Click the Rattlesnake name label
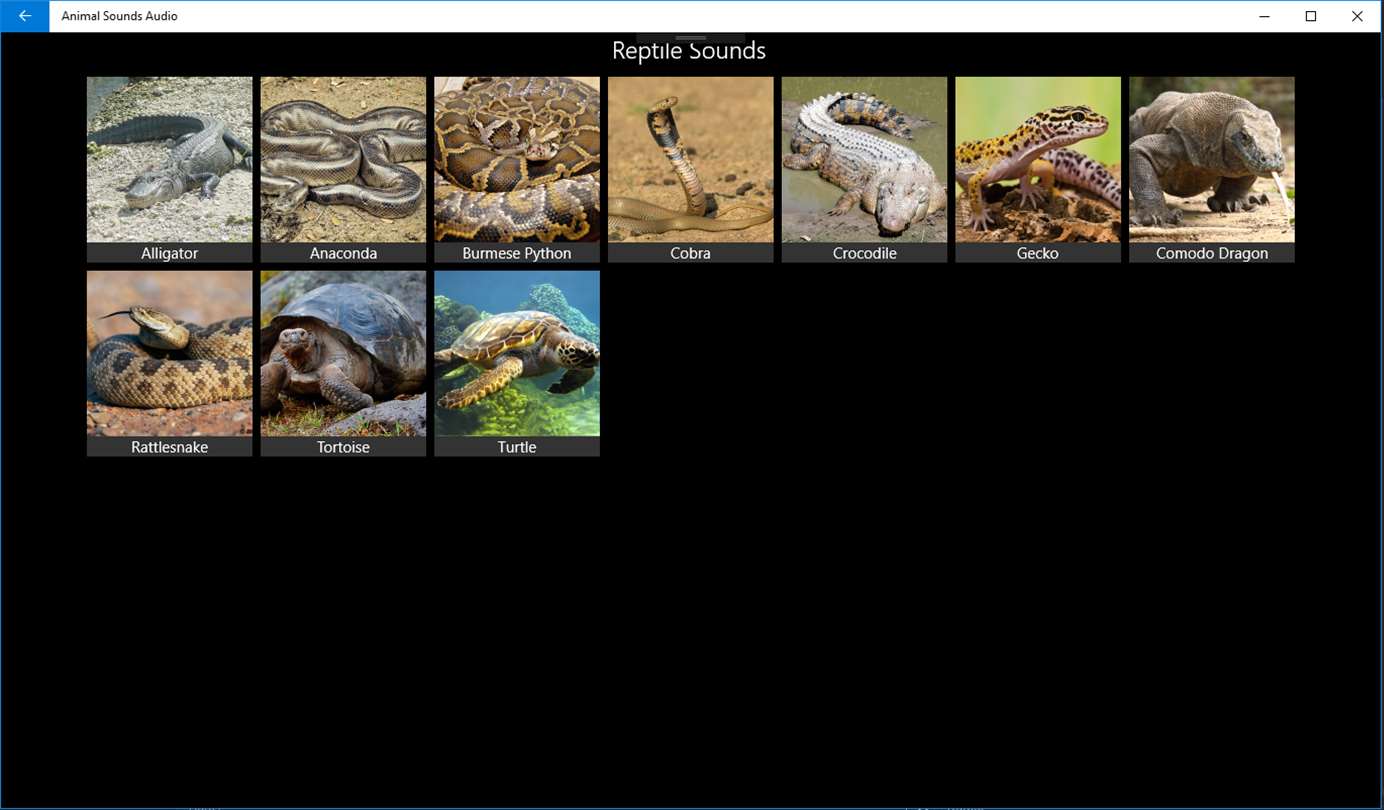1384x810 pixels. 169,447
